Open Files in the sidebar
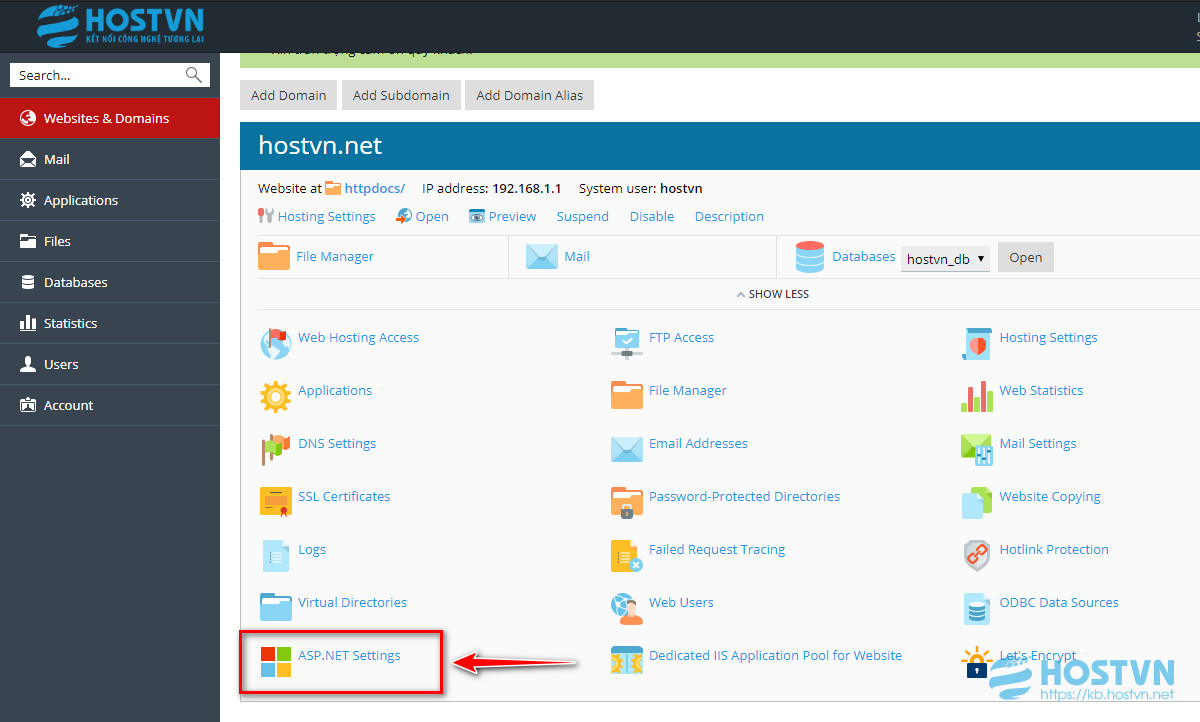Screen dimensions: 1200x722 (x=110, y=241)
